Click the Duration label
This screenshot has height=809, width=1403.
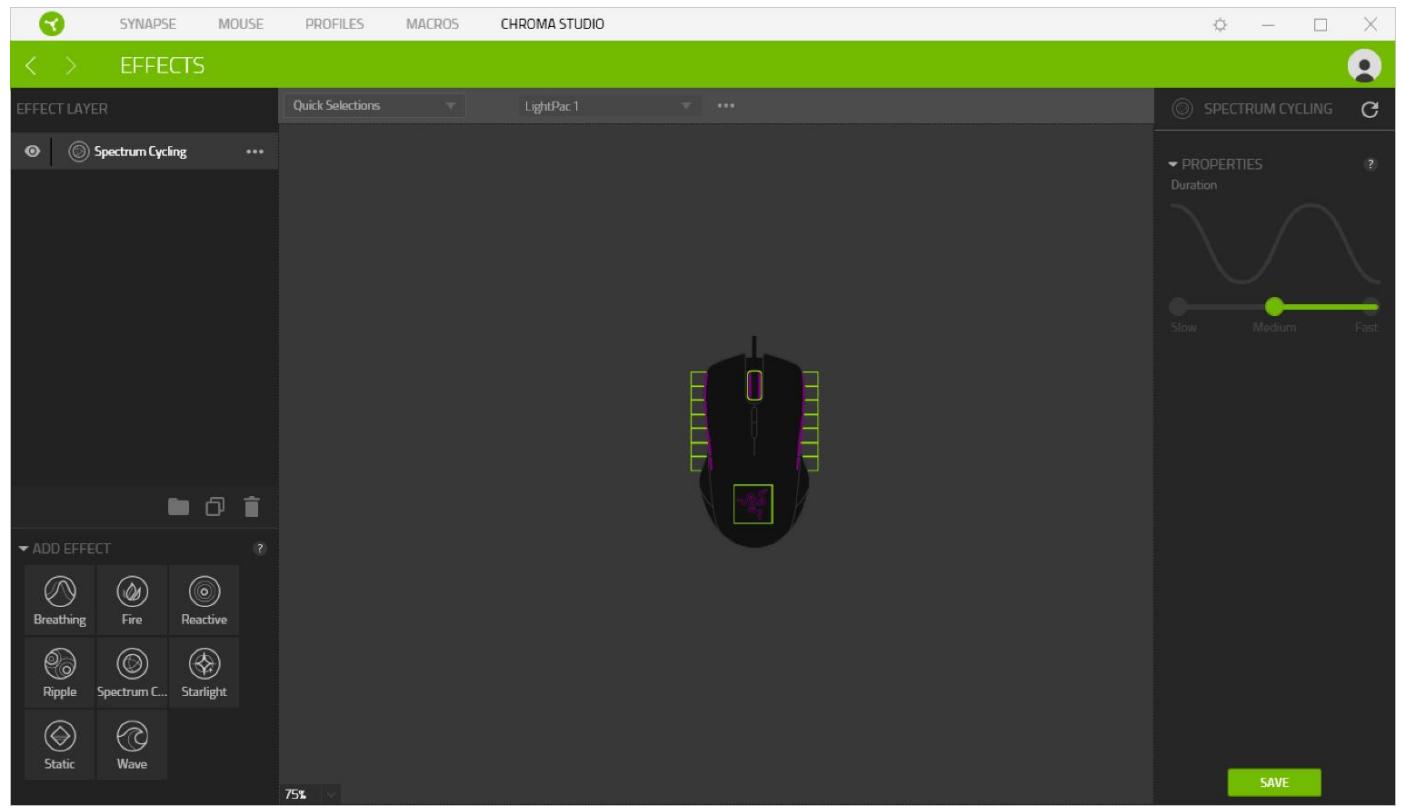point(1194,185)
